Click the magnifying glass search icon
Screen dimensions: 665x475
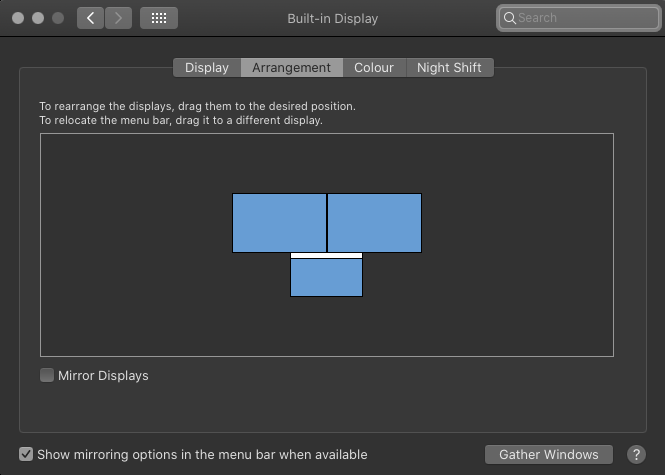tap(510, 18)
